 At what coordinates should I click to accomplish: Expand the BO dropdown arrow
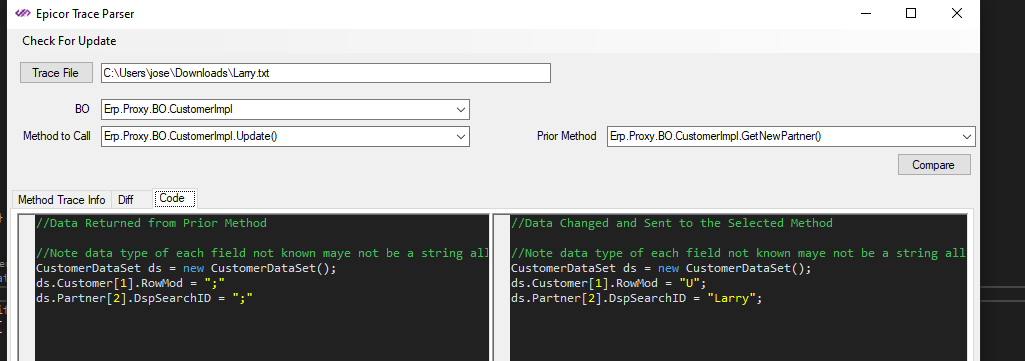click(461, 110)
